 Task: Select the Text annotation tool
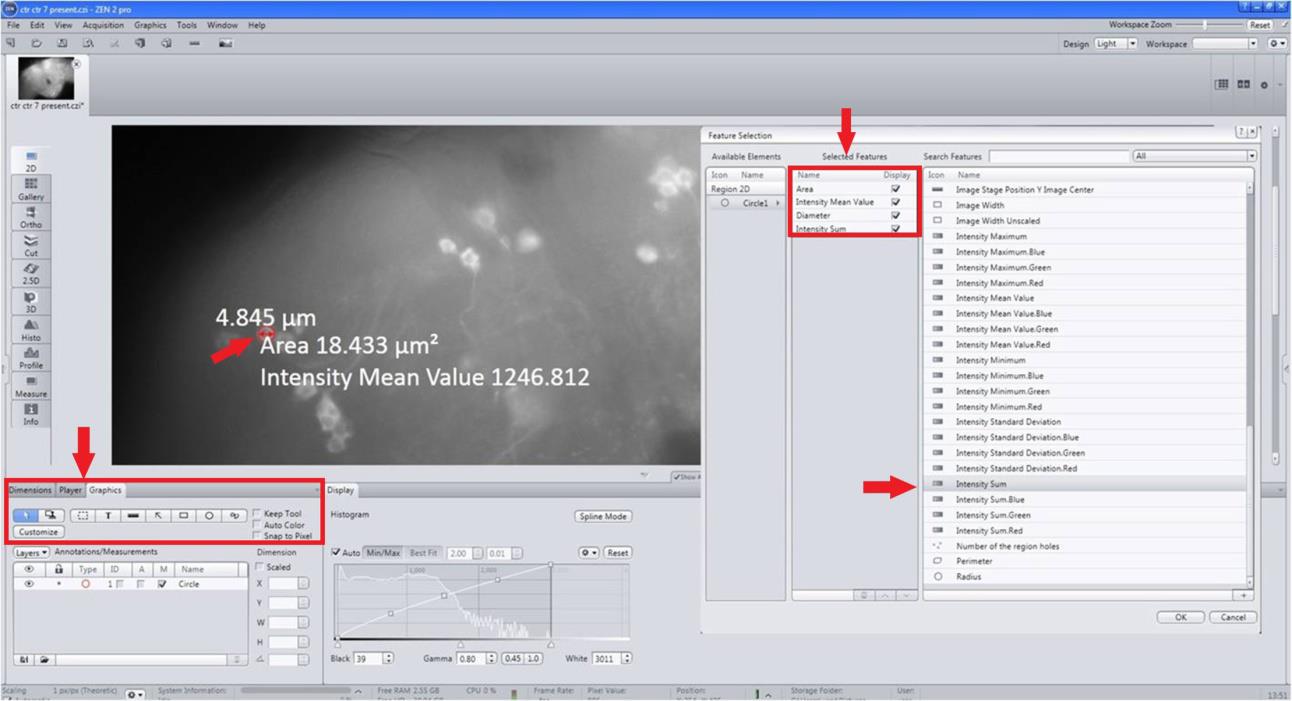(x=108, y=516)
